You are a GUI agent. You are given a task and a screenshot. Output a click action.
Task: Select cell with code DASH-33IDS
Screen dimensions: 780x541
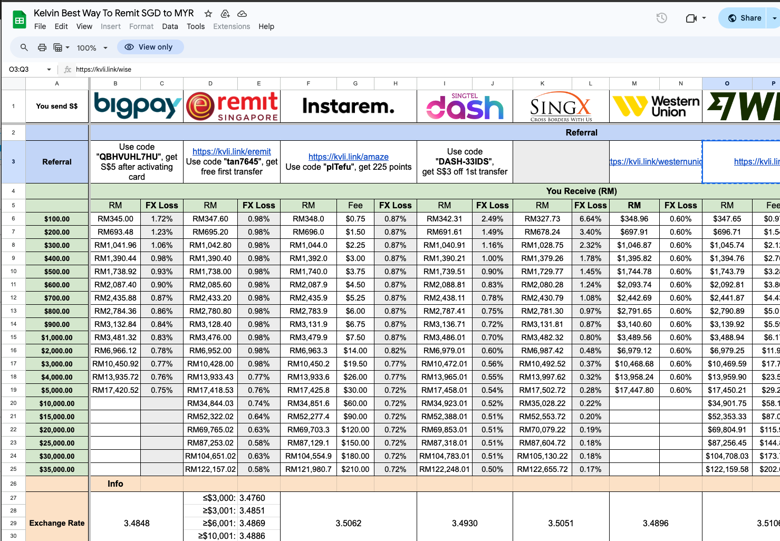(465, 162)
